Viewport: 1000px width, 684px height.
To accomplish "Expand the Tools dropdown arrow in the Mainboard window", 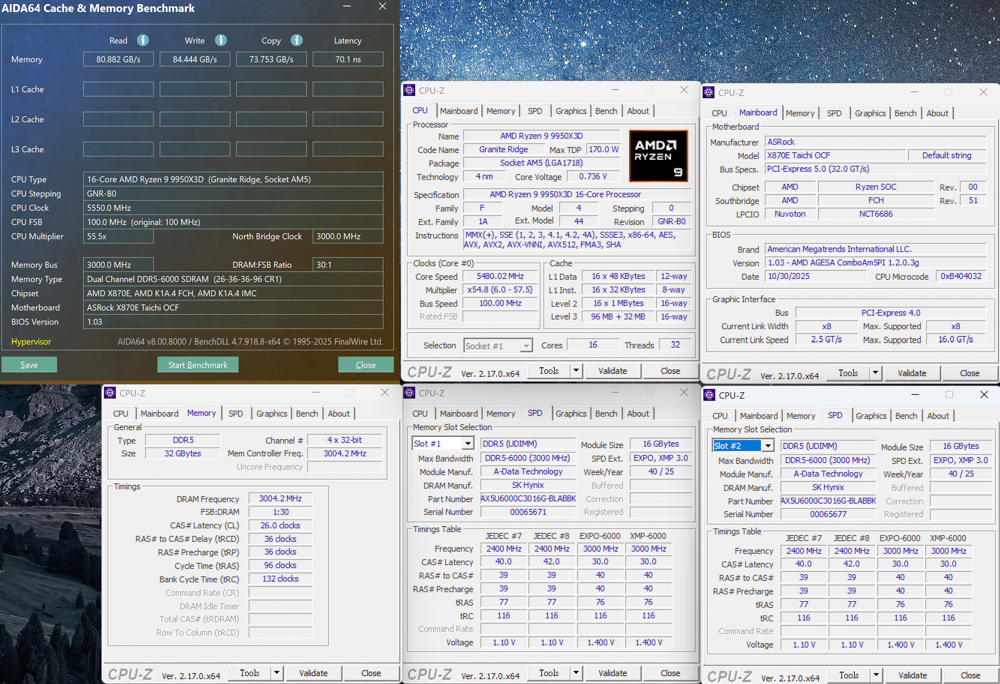I will coord(875,373).
